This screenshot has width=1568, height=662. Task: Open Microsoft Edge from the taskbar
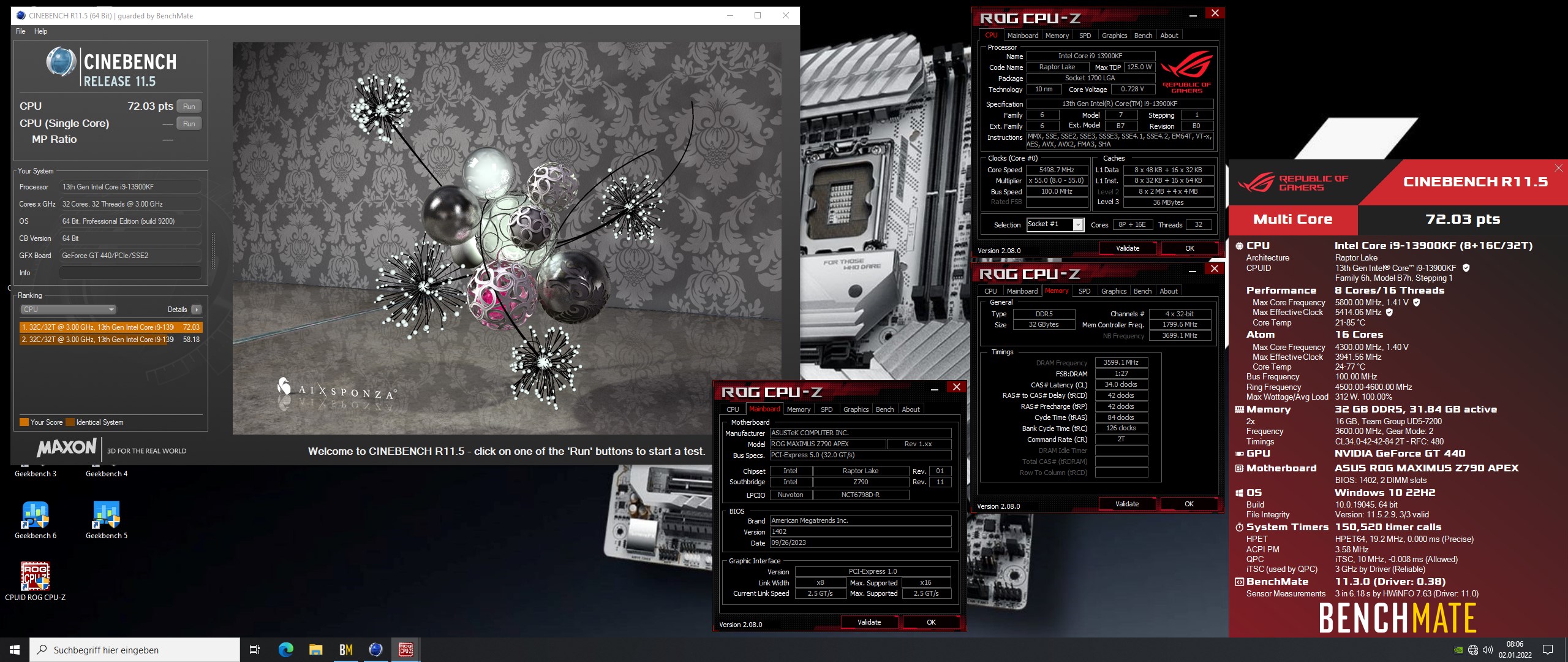click(x=285, y=650)
